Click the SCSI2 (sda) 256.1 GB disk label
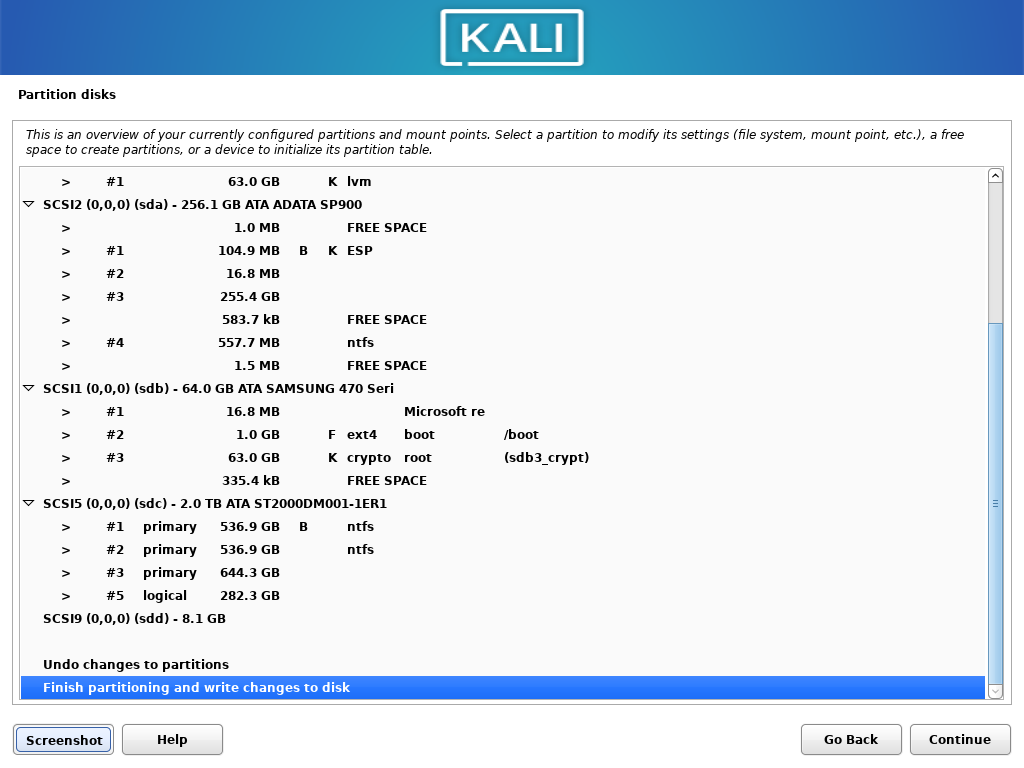This screenshot has height=768, width=1024. pyautogui.click(x=202, y=204)
